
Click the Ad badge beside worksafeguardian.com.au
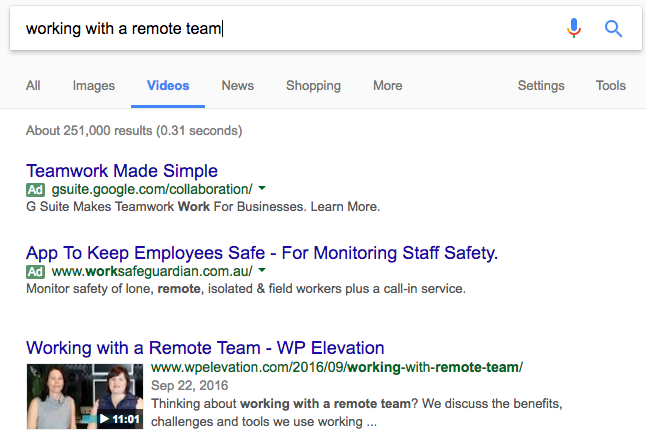(35, 272)
